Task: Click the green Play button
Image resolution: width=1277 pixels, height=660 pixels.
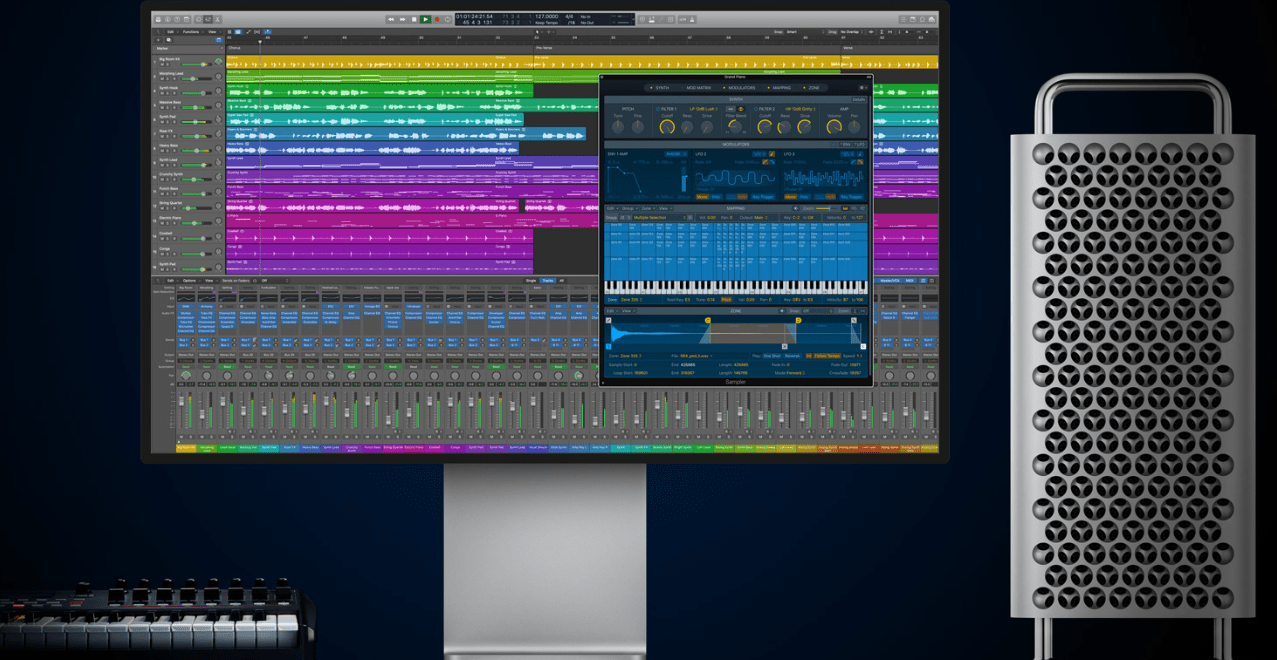Action: [x=425, y=19]
